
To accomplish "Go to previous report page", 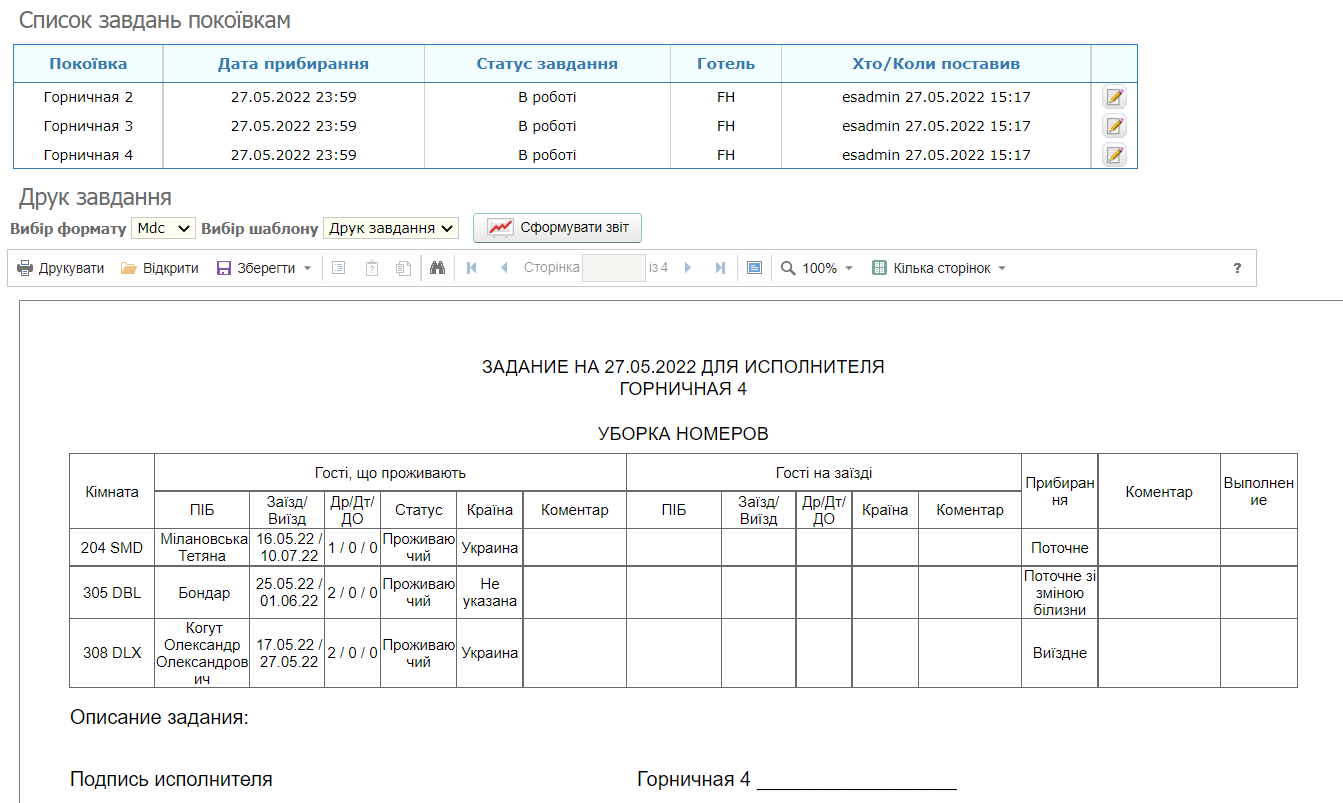I will point(504,268).
